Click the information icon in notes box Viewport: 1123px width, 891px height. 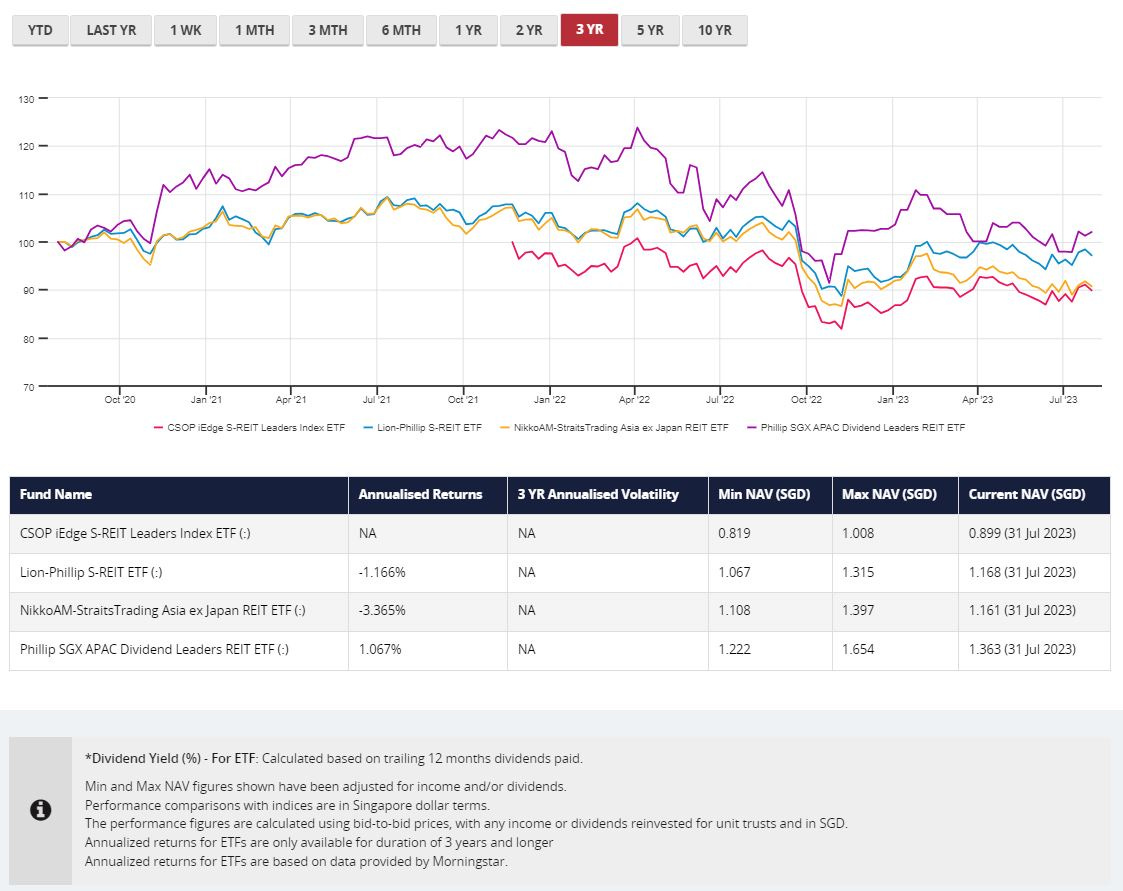(41, 810)
